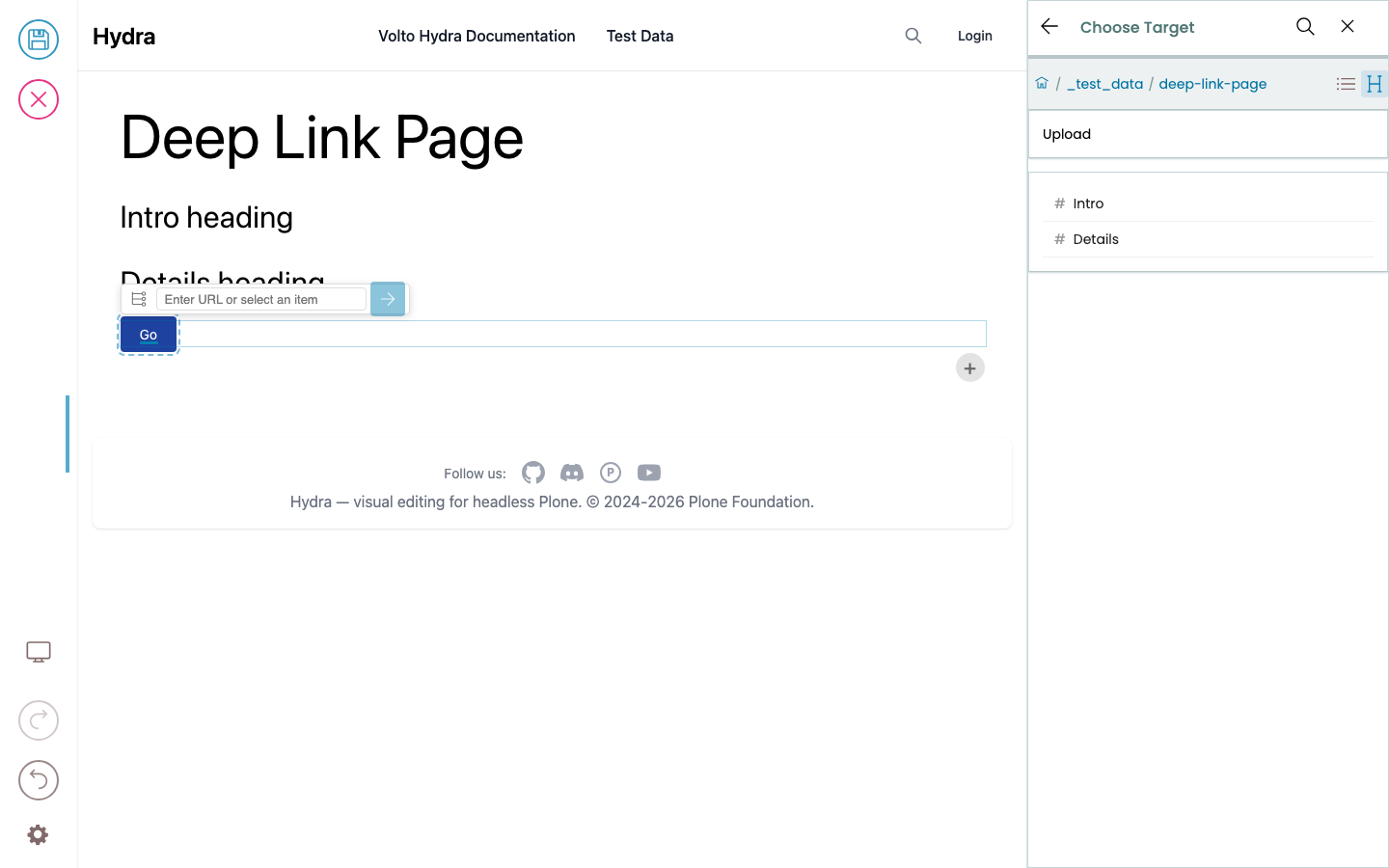Go to the home breadcrumb icon
The image size is (1389, 868).
click(x=1042, y=84)
